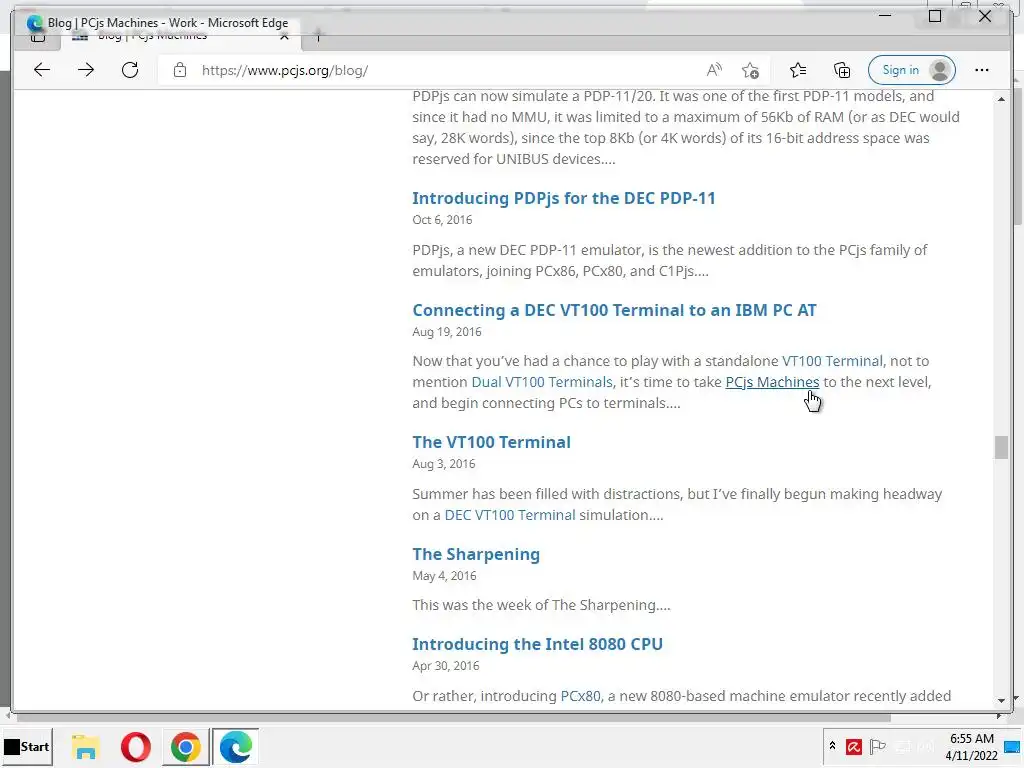Open File Explorer from the taskbar
This screenshot has width=1024, height=768.
(86, 746)
